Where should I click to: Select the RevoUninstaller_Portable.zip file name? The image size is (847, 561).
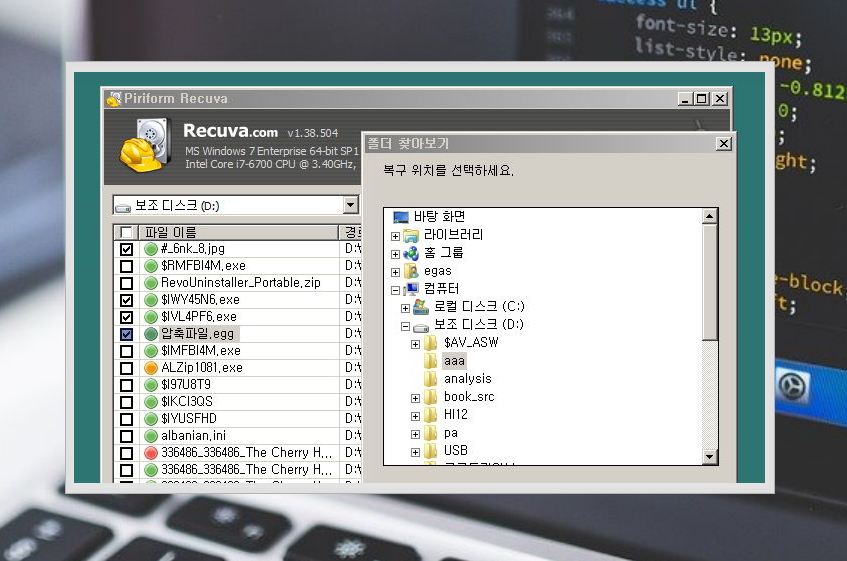point(241,283)
